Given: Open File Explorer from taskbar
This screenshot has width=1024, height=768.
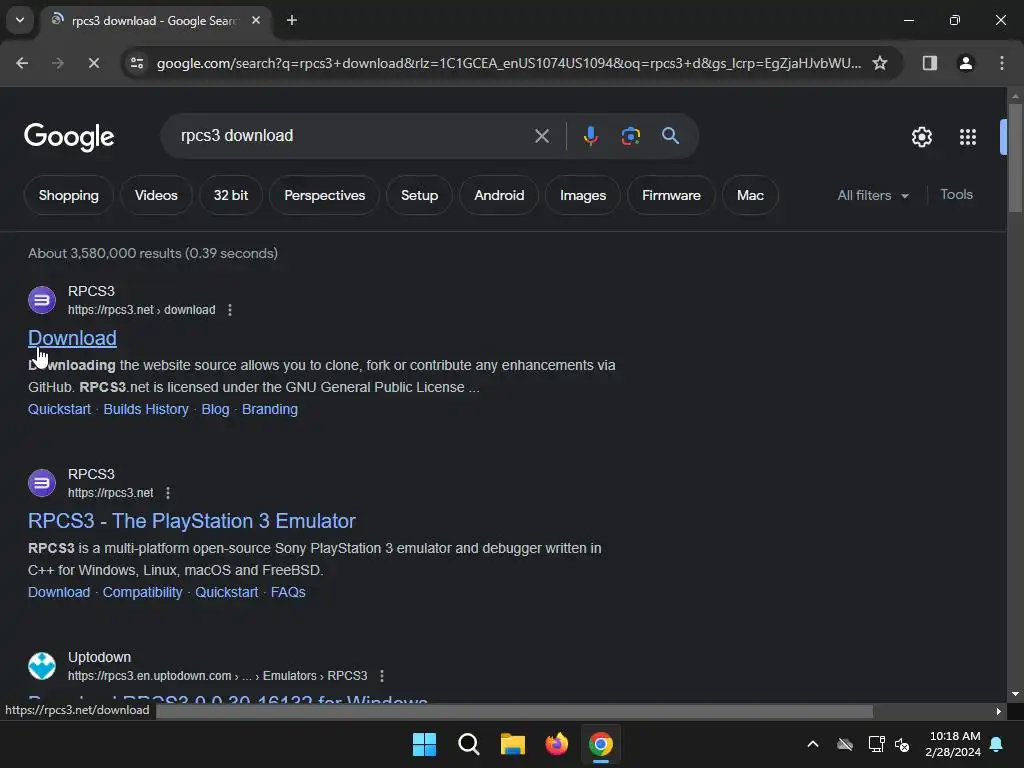Looking at the screenshot, I should click(513, 744).
